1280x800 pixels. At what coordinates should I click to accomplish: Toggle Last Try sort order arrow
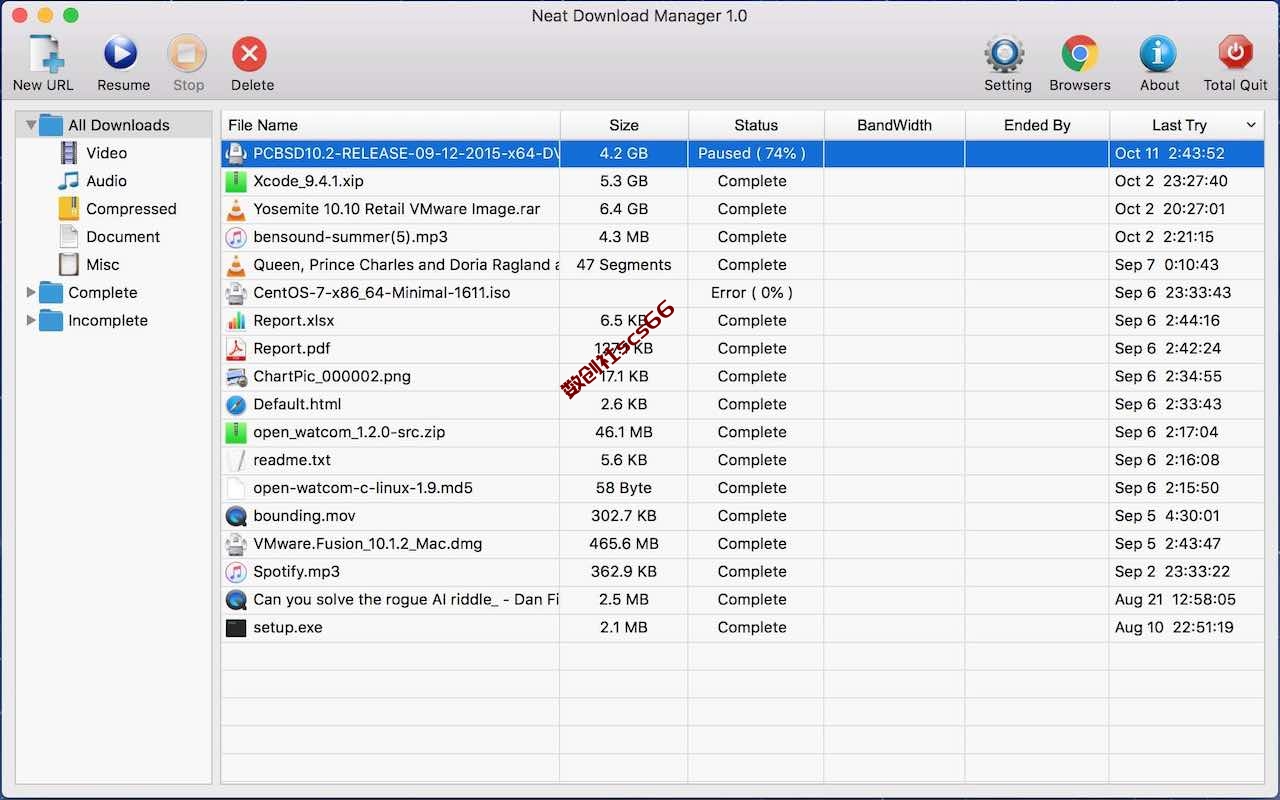[x=1251, y=125]
